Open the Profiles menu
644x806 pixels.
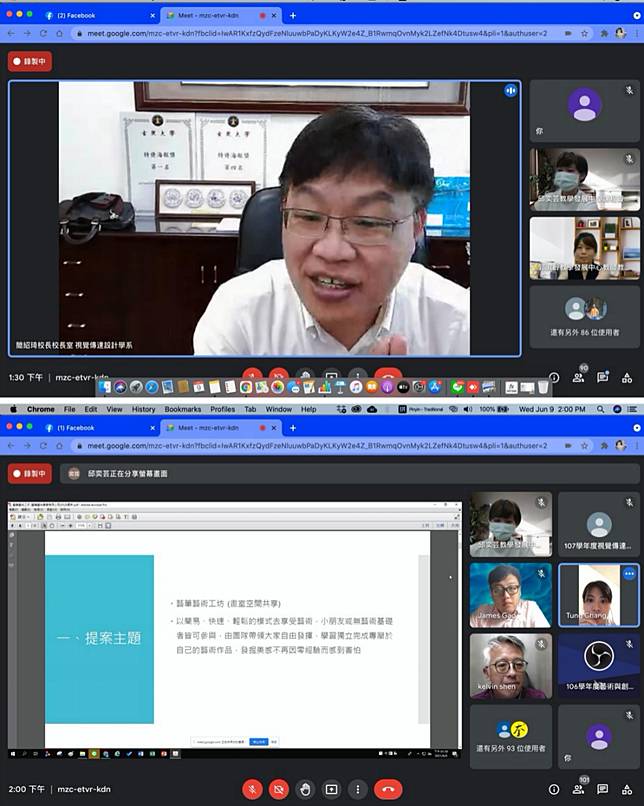223,409
